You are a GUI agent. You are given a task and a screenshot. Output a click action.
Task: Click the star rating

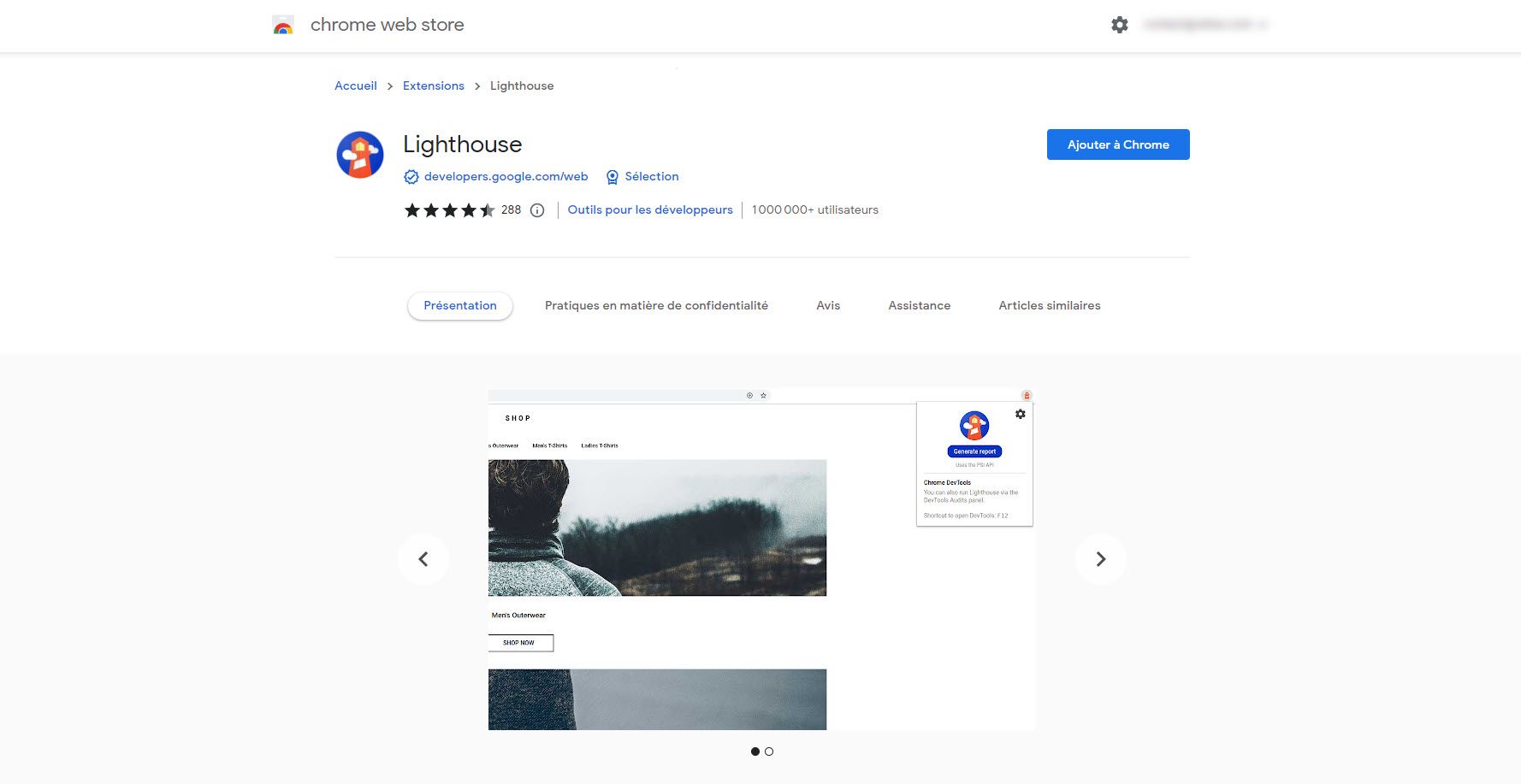pos(450,210)
